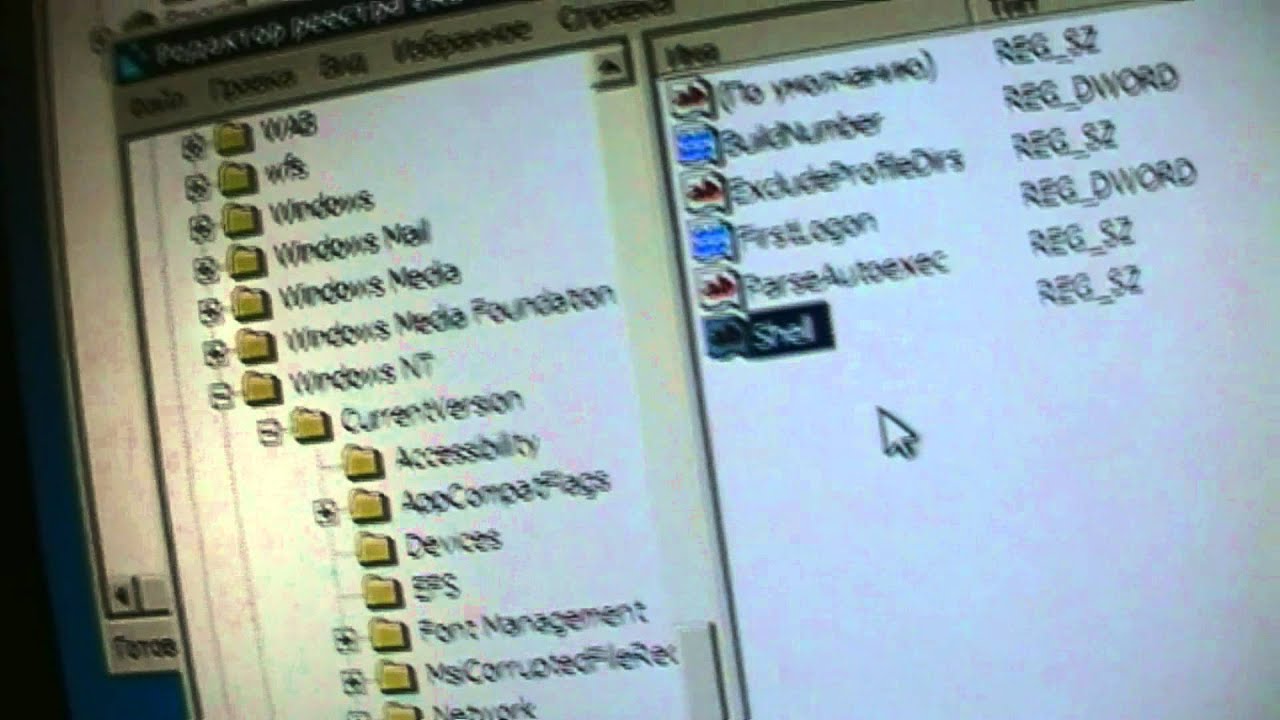Click the MsiCorruptedFileRecovery folder icon
The height and width of the screenshot is (720, 1280).
pyautogui.click(x=396, y=677)
